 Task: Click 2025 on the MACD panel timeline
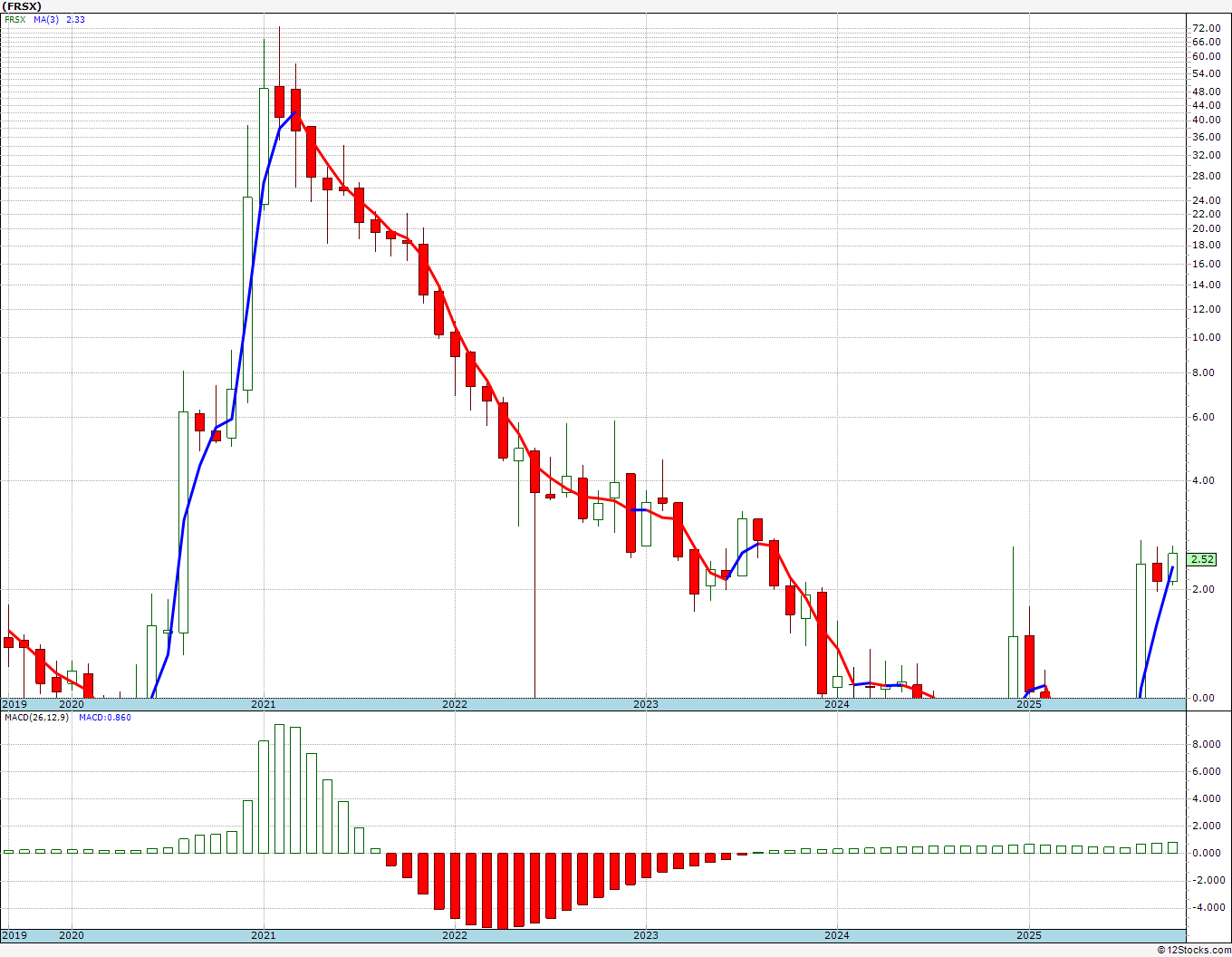(x=1028, y=935)
